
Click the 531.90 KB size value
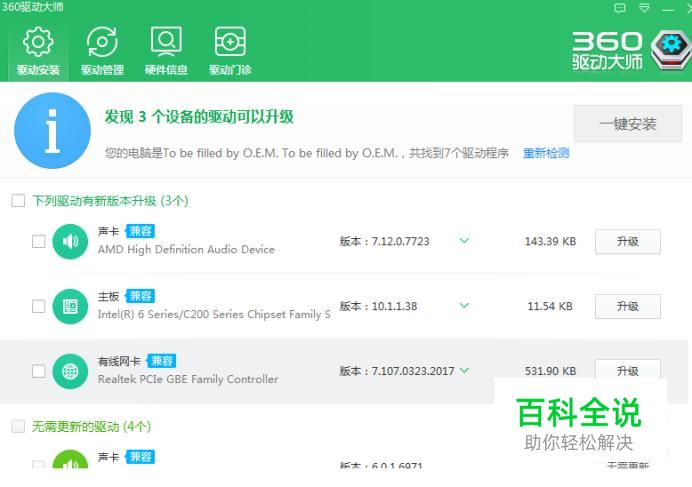tap(550, 371)
